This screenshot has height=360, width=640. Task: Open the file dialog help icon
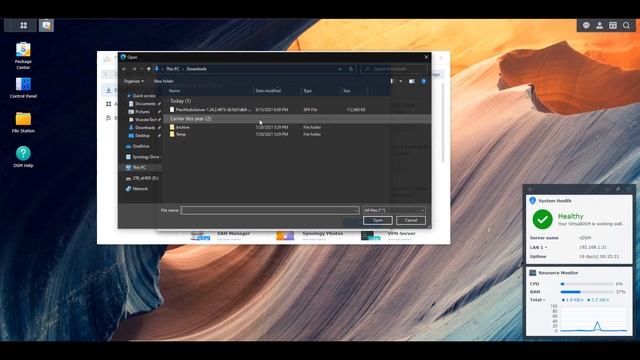point(424,81)
